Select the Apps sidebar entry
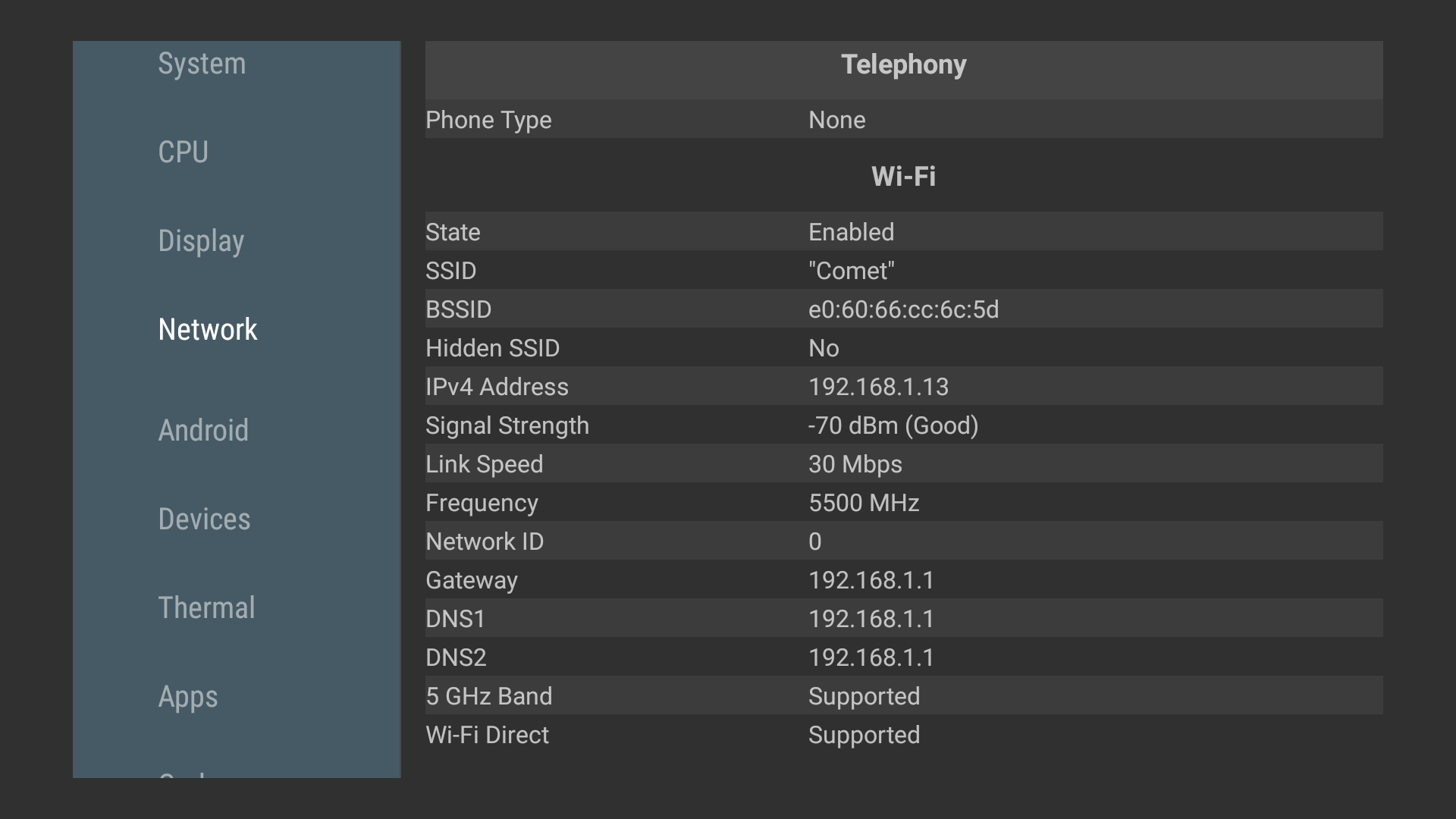The height and width of the screenshot is (819, 1456). [188, 697]
